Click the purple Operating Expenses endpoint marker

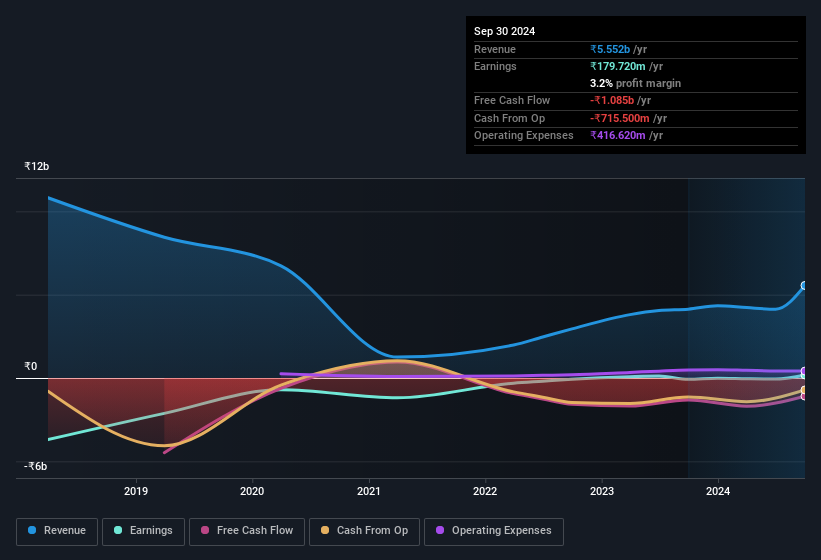point(804,371)
